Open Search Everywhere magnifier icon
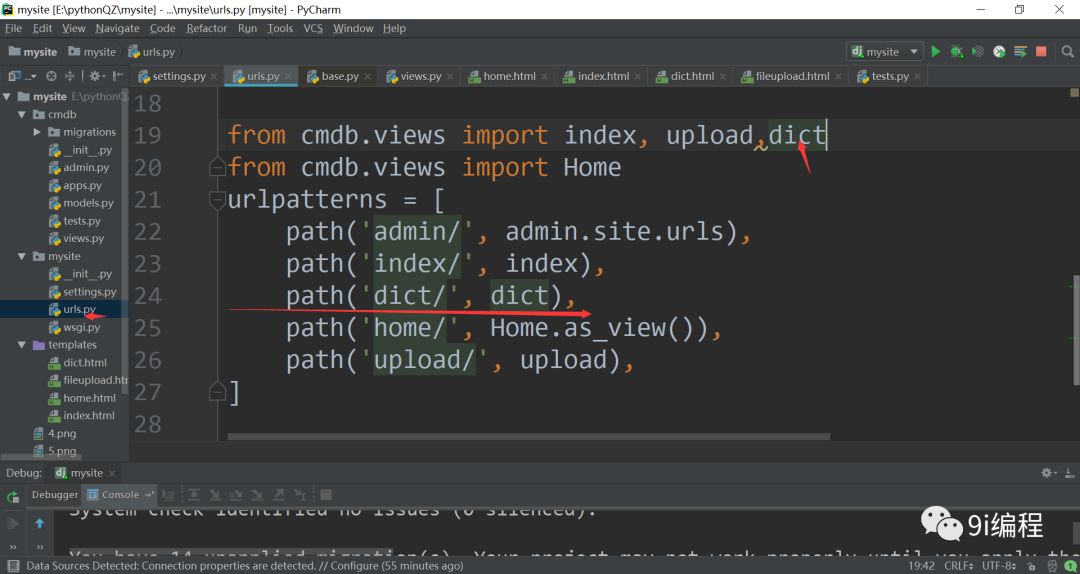 (1067, 52)
